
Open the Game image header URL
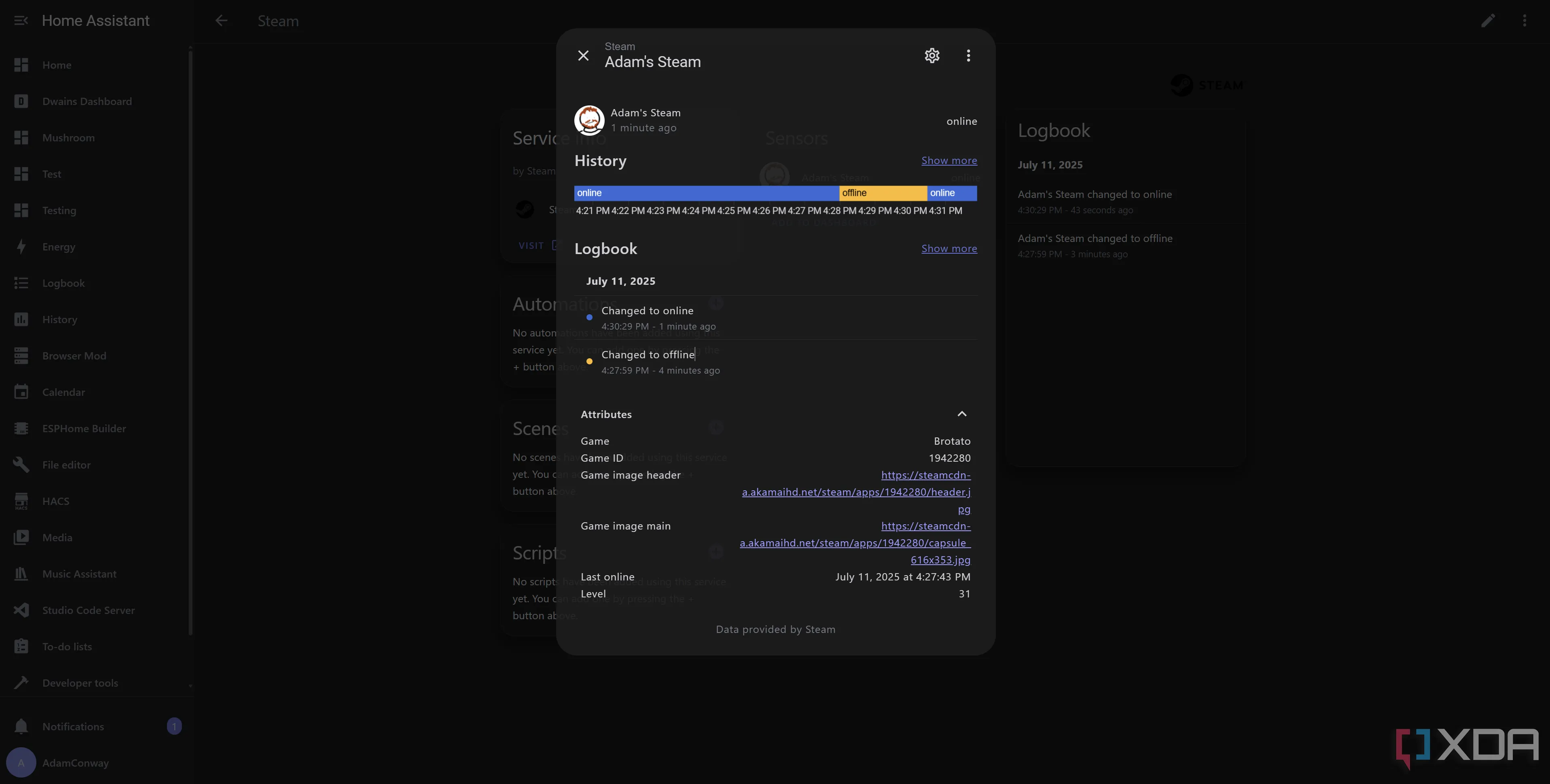pos(856,492)
